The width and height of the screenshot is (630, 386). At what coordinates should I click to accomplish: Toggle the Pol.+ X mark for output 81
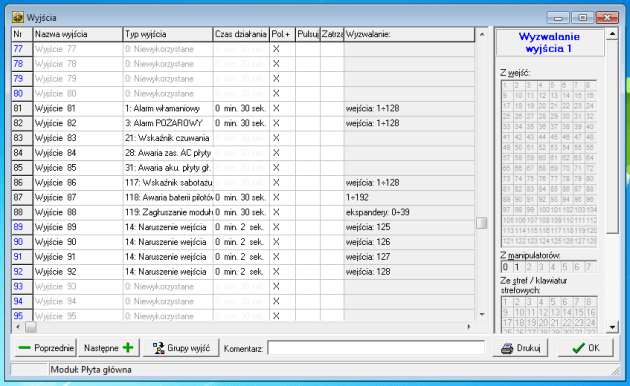pyautogui.click(x=276, y=108)
